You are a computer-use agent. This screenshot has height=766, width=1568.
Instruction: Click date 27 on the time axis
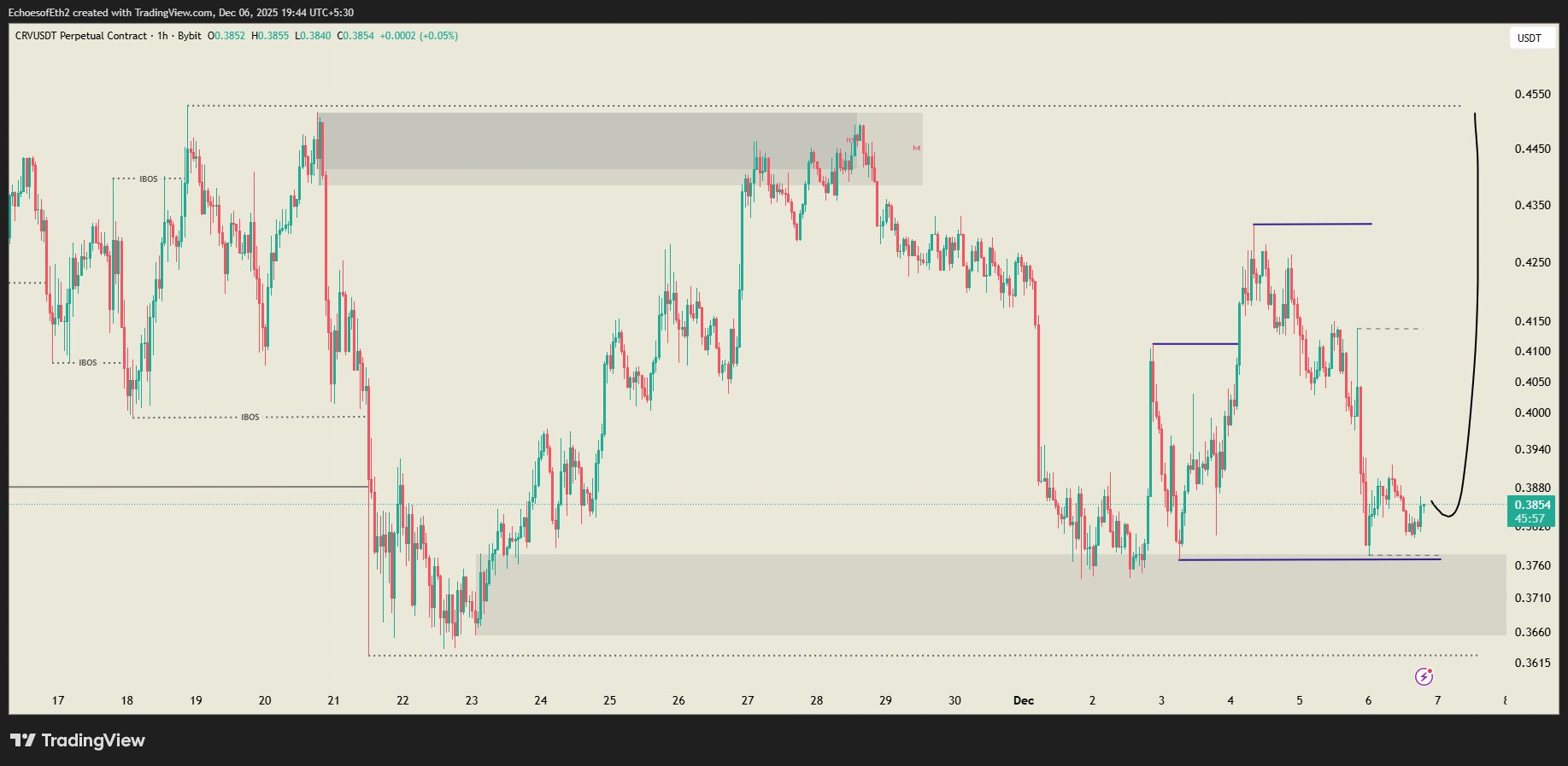[748, 700]
